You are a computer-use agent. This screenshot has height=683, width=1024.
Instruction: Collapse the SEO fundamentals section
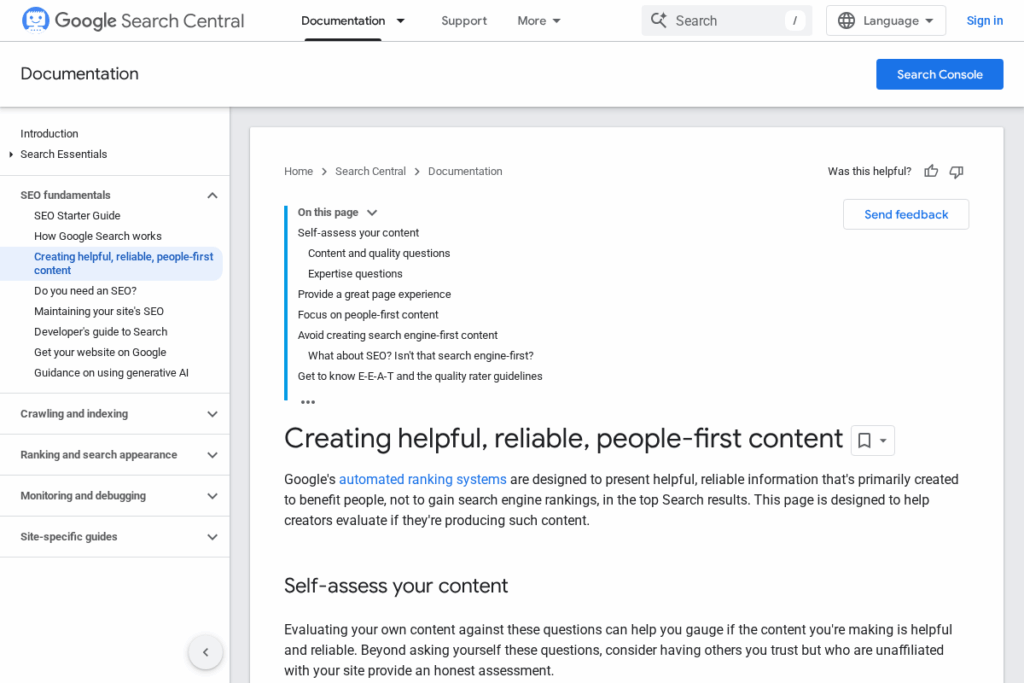pyautogui.click(x=212, y=195)
